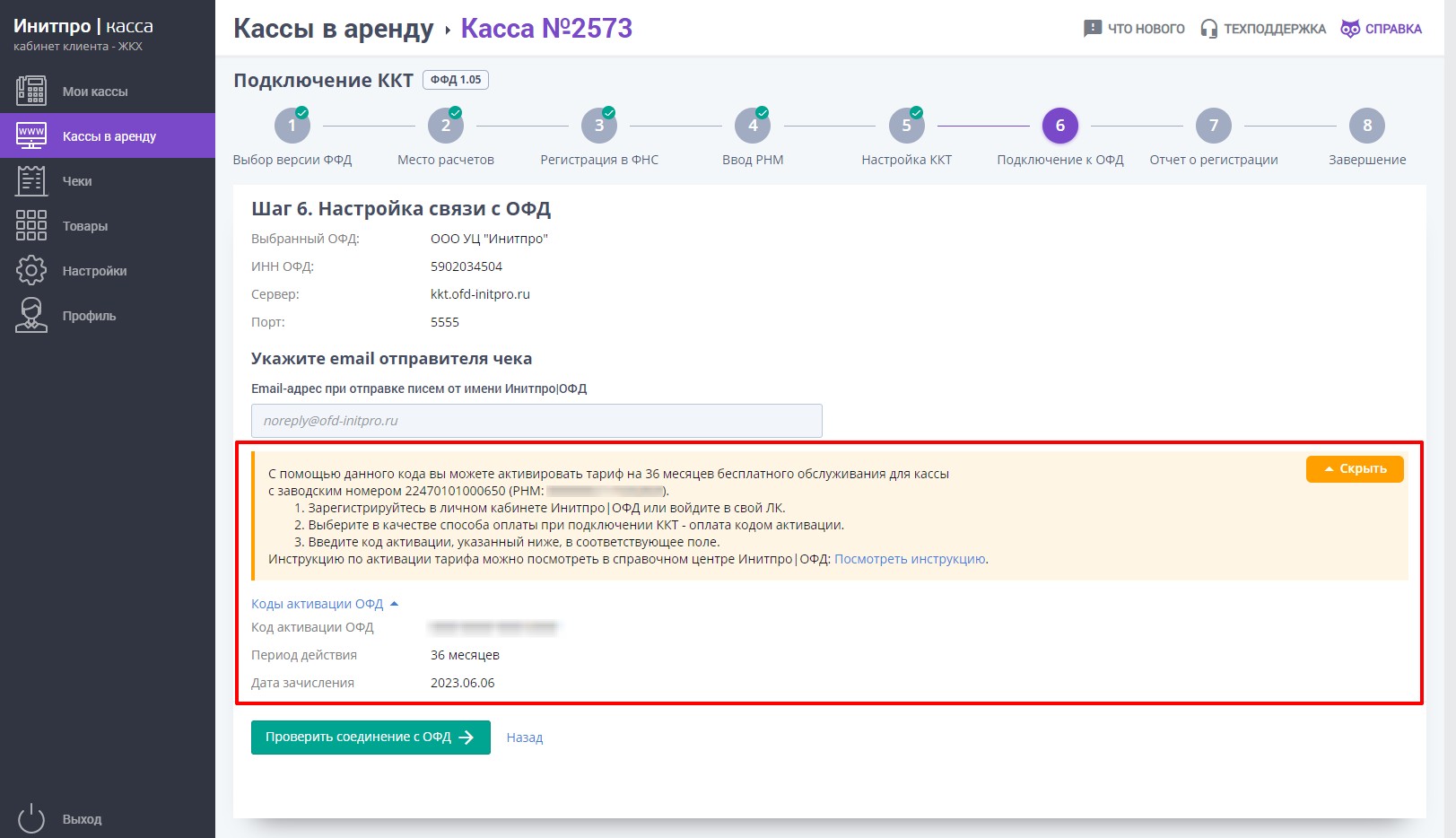Click the Касса №2573 title
1456x838 pixels.
click(546, 29)
